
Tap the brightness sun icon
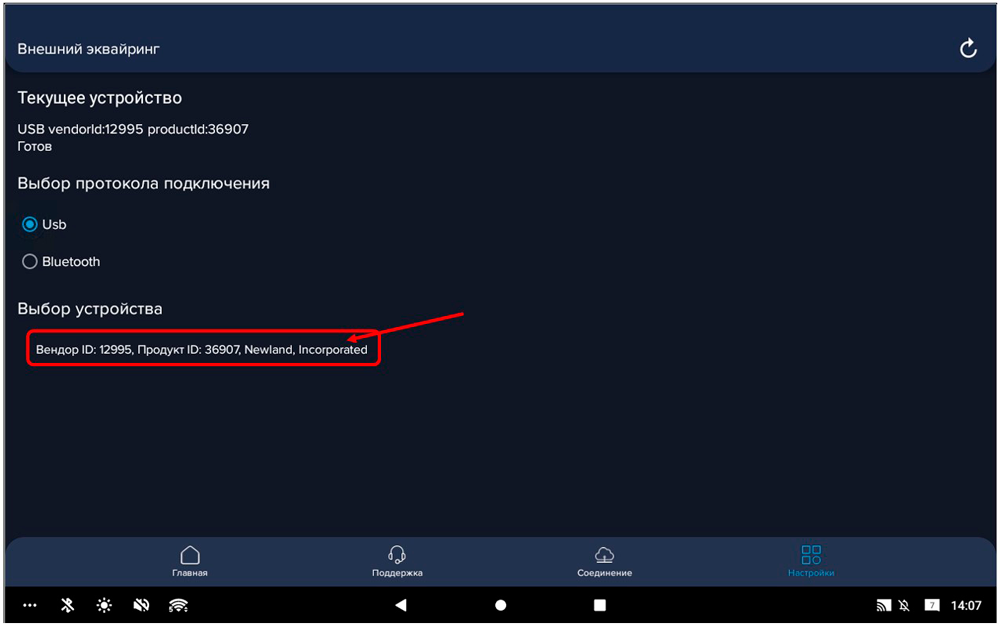click(104, 605)
